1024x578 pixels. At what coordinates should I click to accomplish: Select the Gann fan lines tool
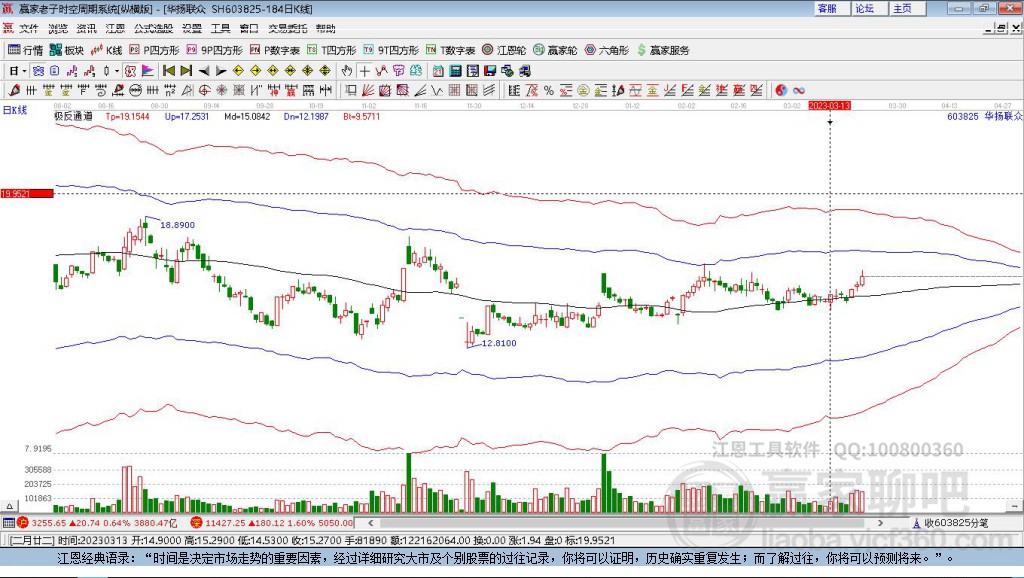pos(368,90)
